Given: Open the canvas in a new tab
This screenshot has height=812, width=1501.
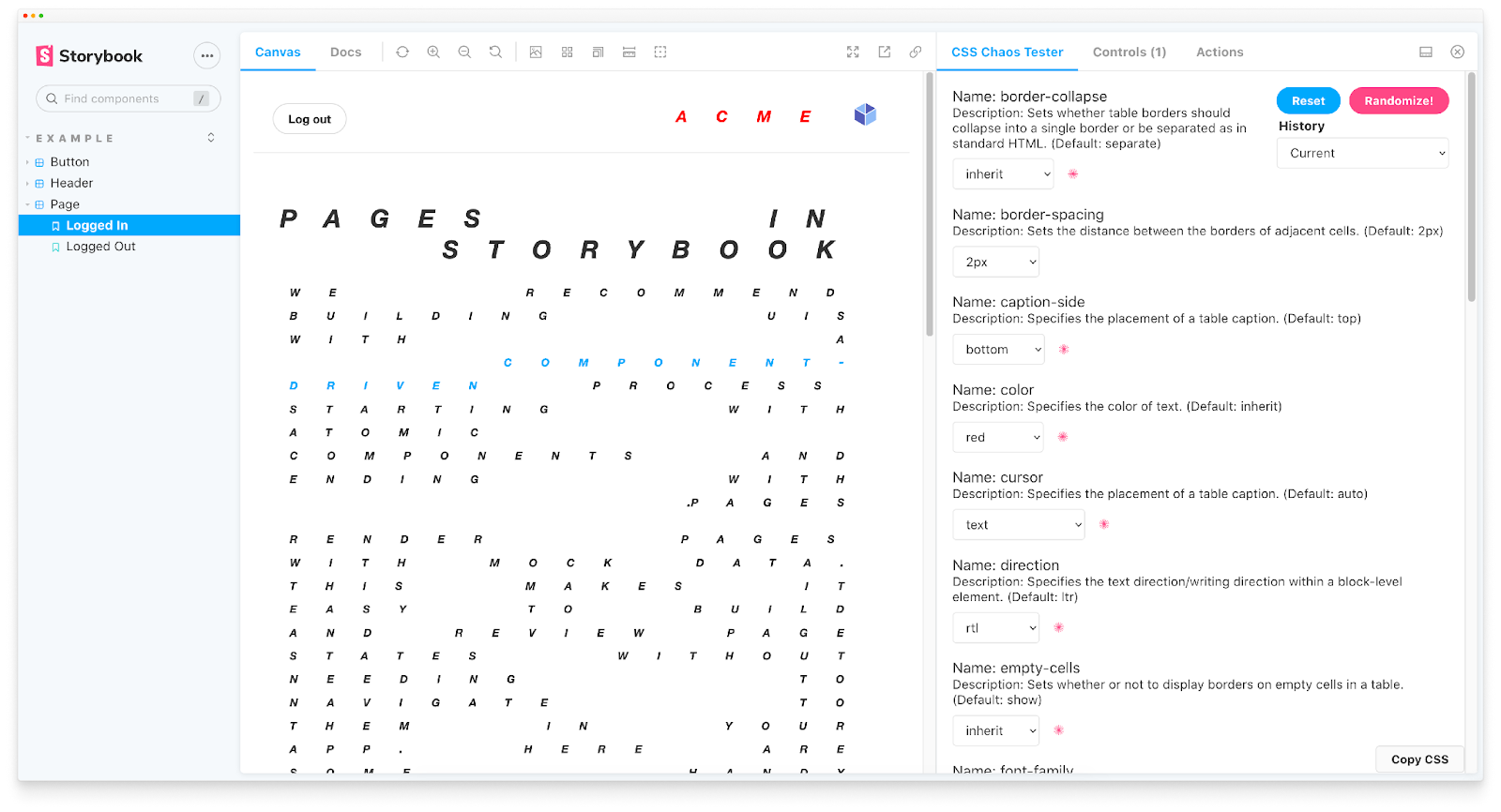Looking at the screenshot, I should pos(884,53).
